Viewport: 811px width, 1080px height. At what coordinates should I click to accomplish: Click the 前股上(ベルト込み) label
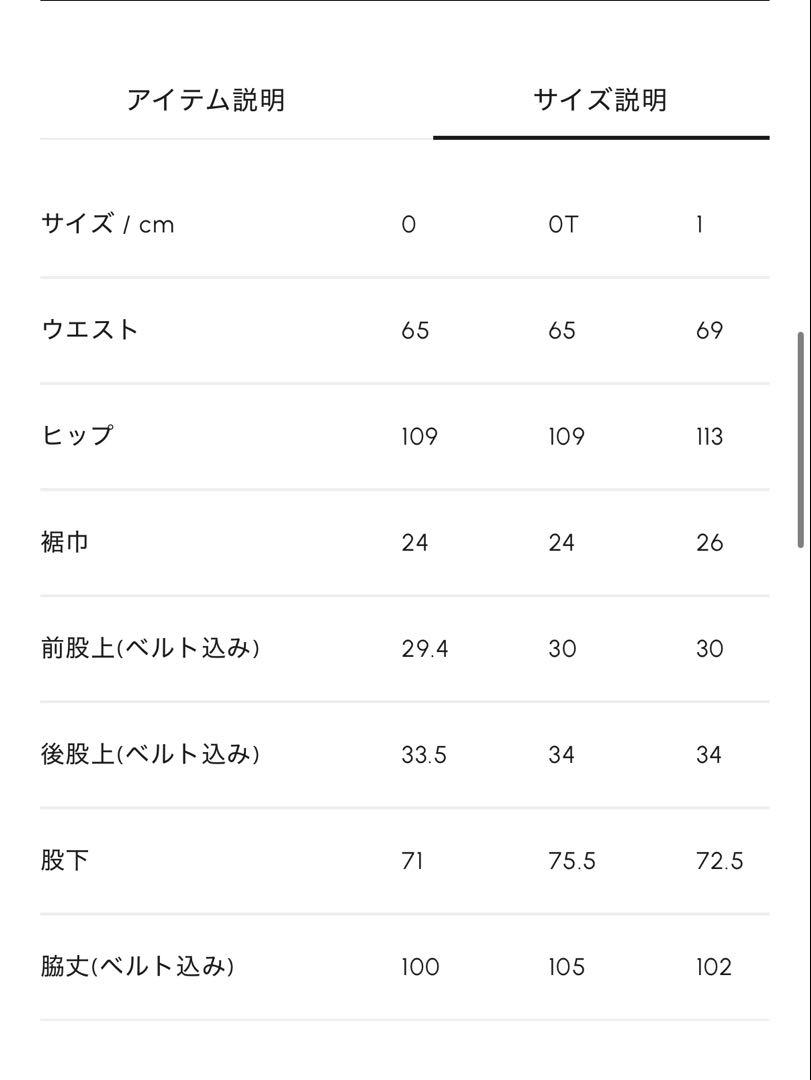click(150, 648)
